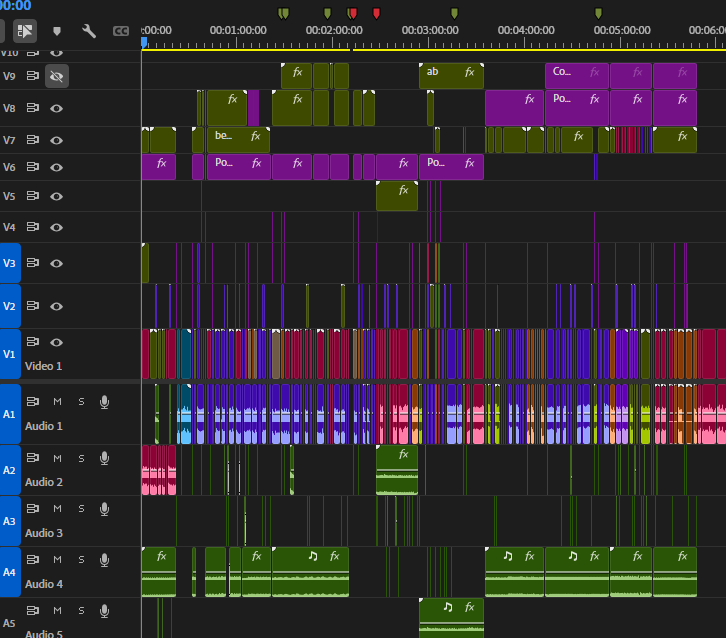Screen dimensions: 726x638
Task: Toggle A1 track targeting button
Action: coord(10,414)
